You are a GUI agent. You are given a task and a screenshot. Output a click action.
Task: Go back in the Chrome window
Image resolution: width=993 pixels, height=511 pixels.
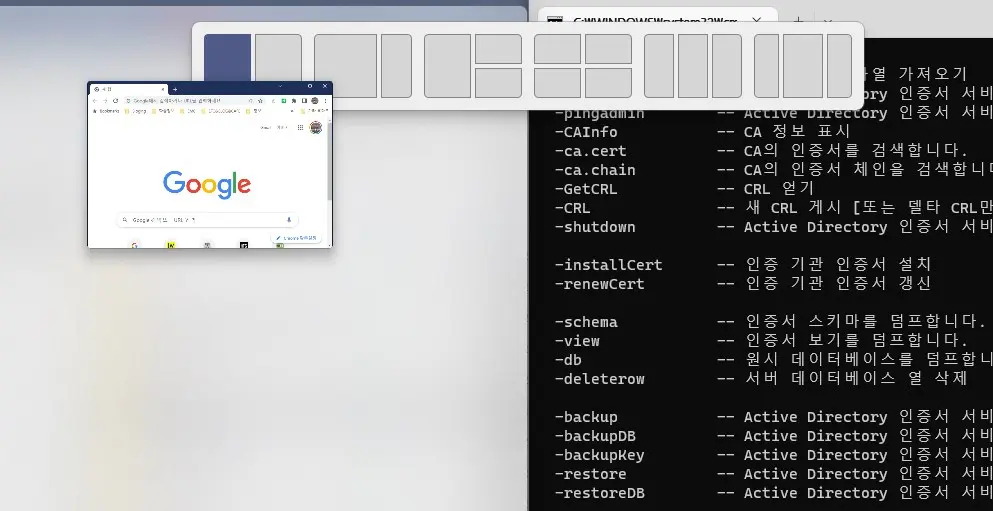coord(94,101)
